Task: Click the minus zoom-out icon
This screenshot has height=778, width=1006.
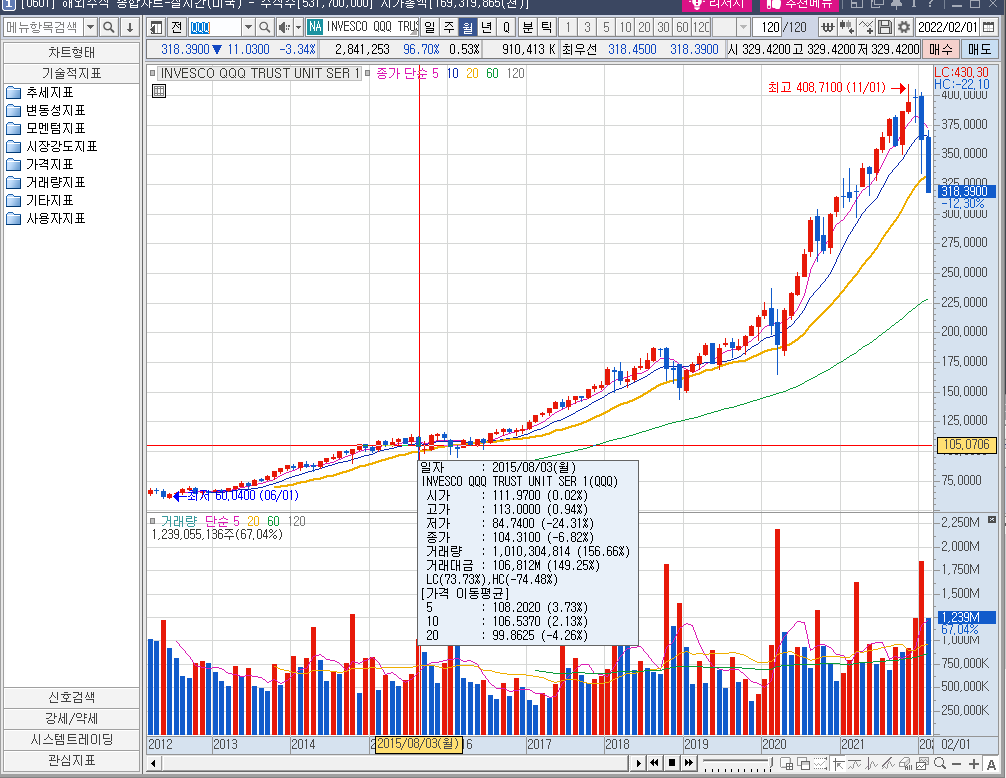Action: pyautogui.click(x=957, y=763)
